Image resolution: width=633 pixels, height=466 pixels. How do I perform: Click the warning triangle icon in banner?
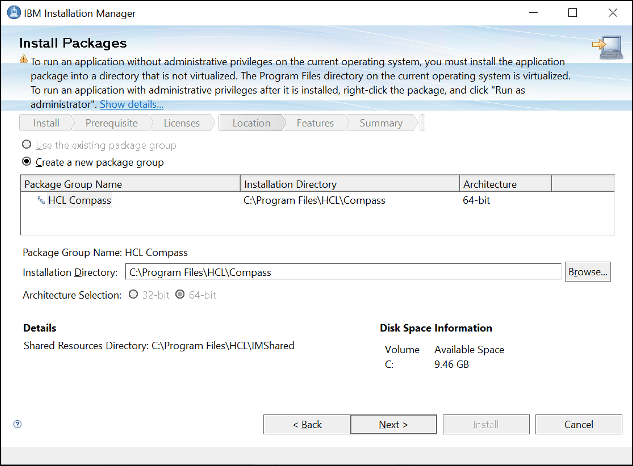[24, 59]
